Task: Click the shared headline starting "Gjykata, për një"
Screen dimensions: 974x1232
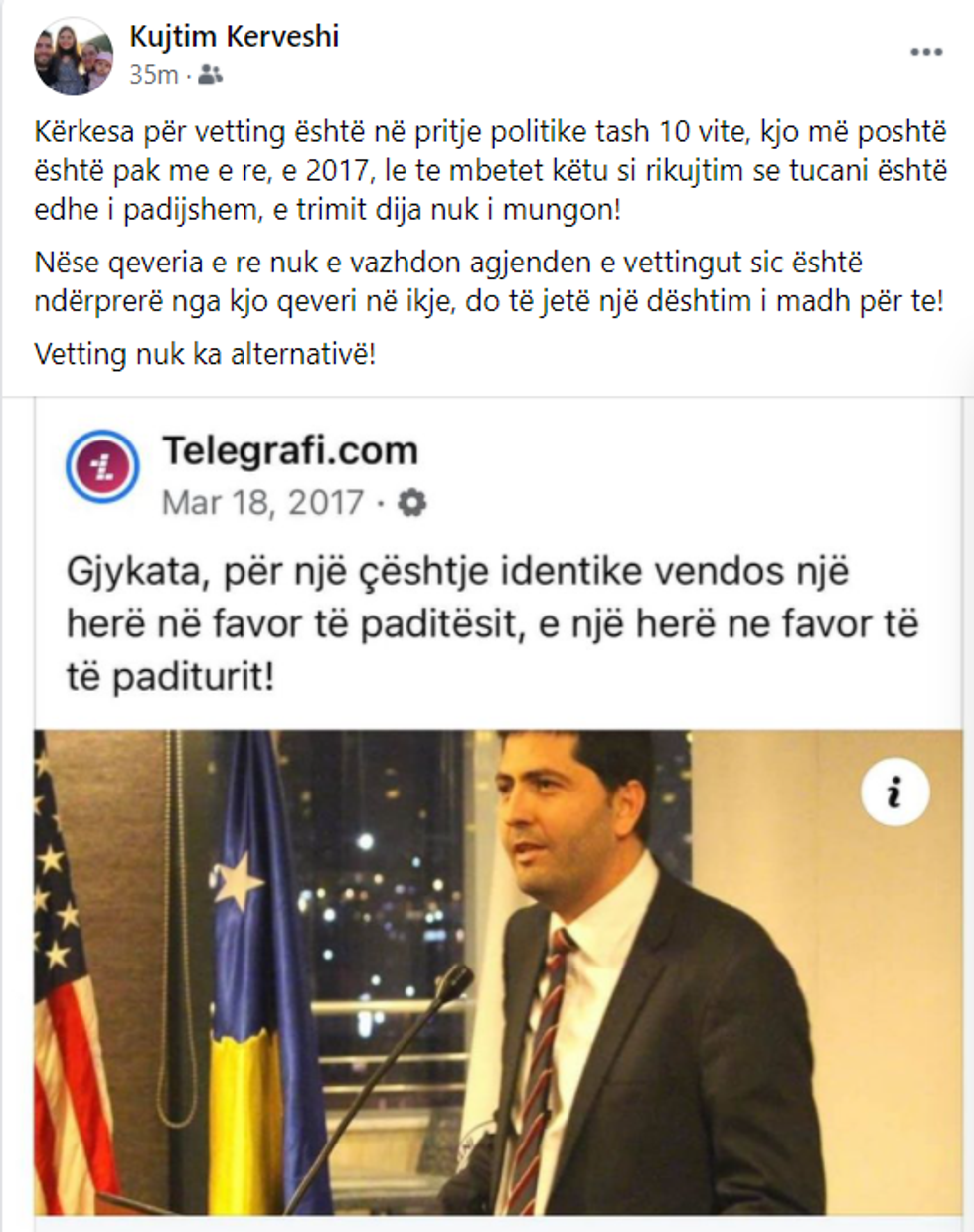Action: click(493, 624)
